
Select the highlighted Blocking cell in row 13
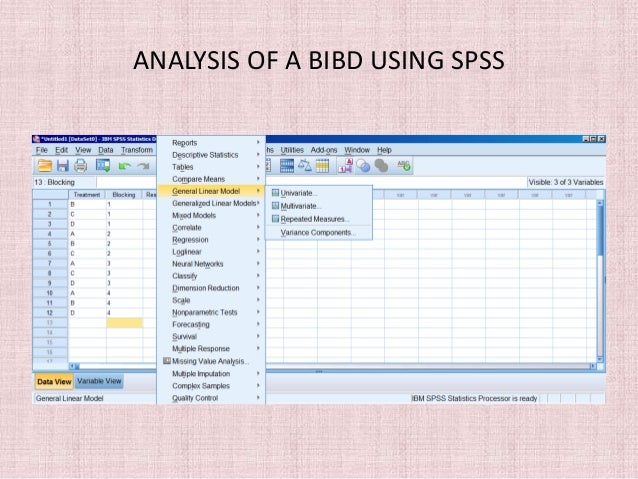(125, 323)
